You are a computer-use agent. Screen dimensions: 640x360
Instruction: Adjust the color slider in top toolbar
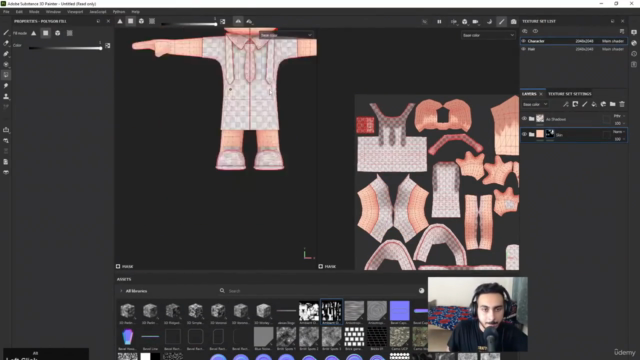pos(189,24)
